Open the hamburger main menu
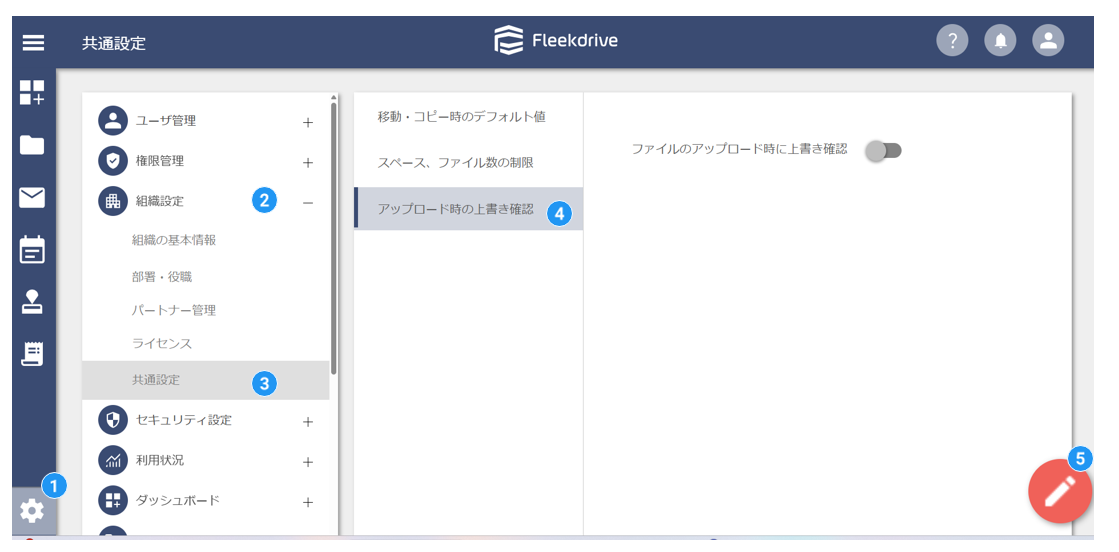This screenshot has width=1119, height=552. tap(33, 43)
